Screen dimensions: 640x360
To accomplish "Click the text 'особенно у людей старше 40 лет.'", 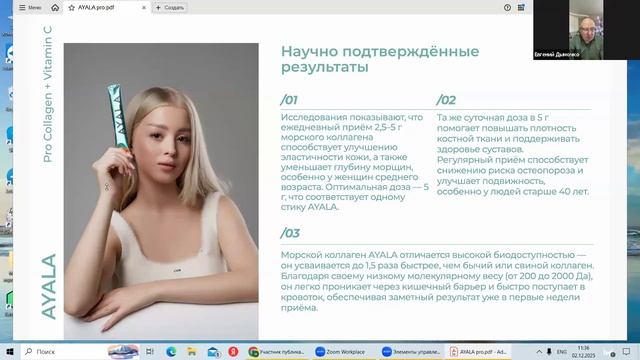I will [x=513, y=191].
